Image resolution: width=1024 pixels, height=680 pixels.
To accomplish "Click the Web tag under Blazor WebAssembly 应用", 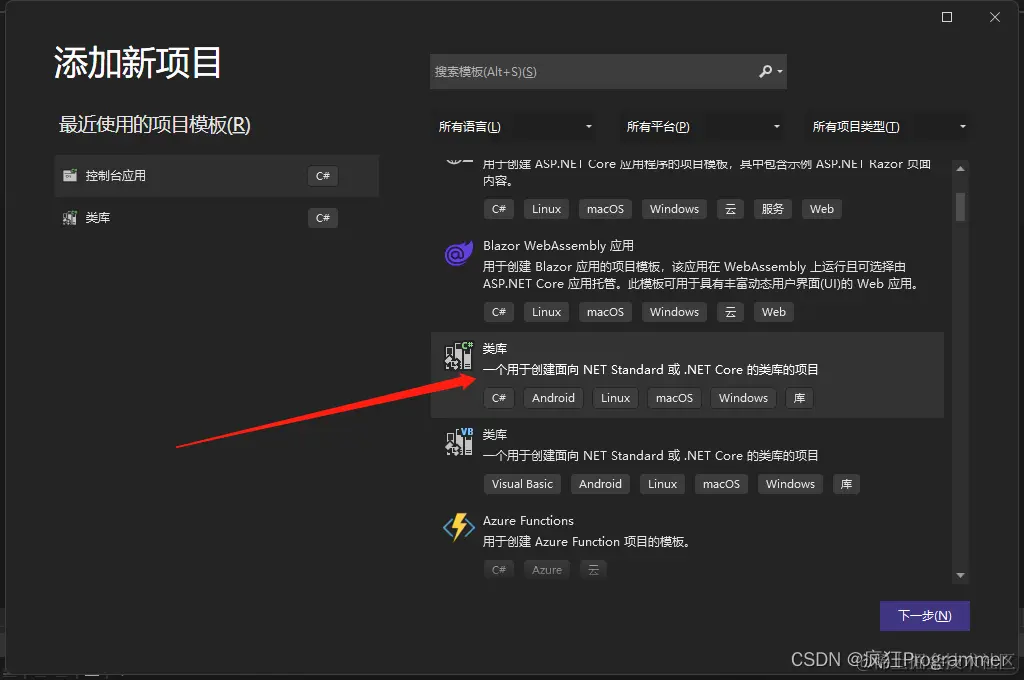I will click(773, 311).
